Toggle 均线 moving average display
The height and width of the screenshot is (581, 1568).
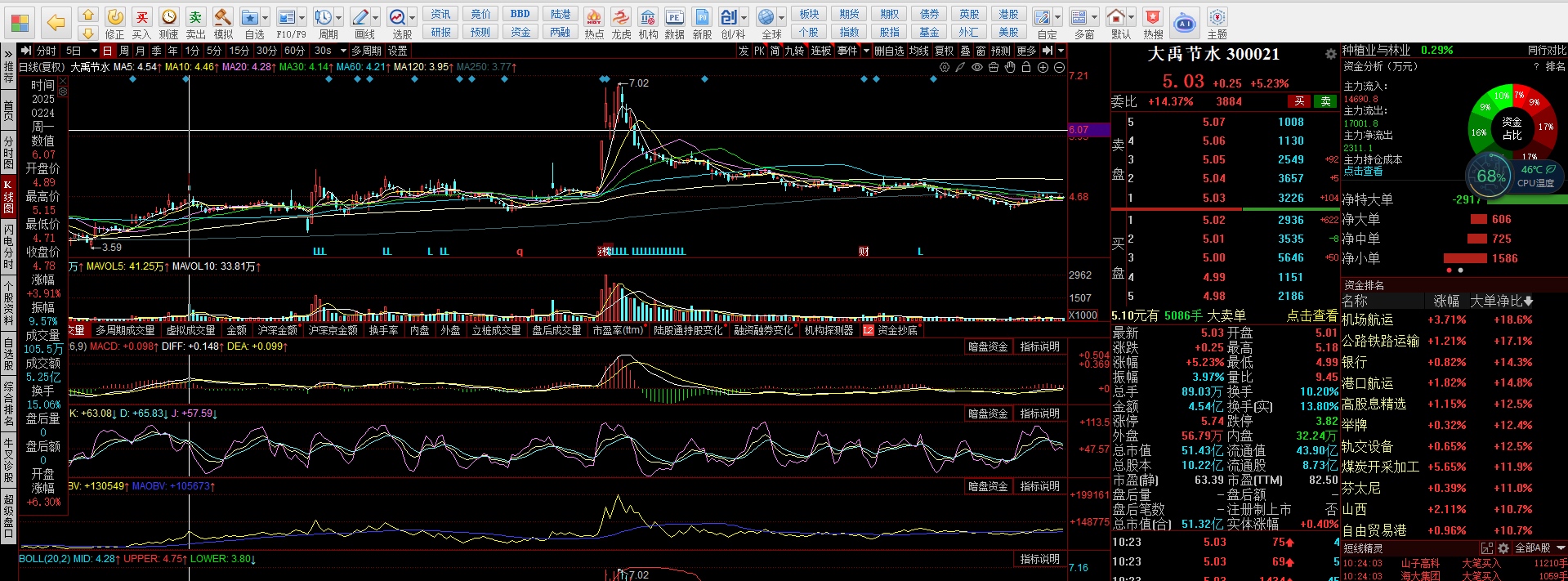919,51
